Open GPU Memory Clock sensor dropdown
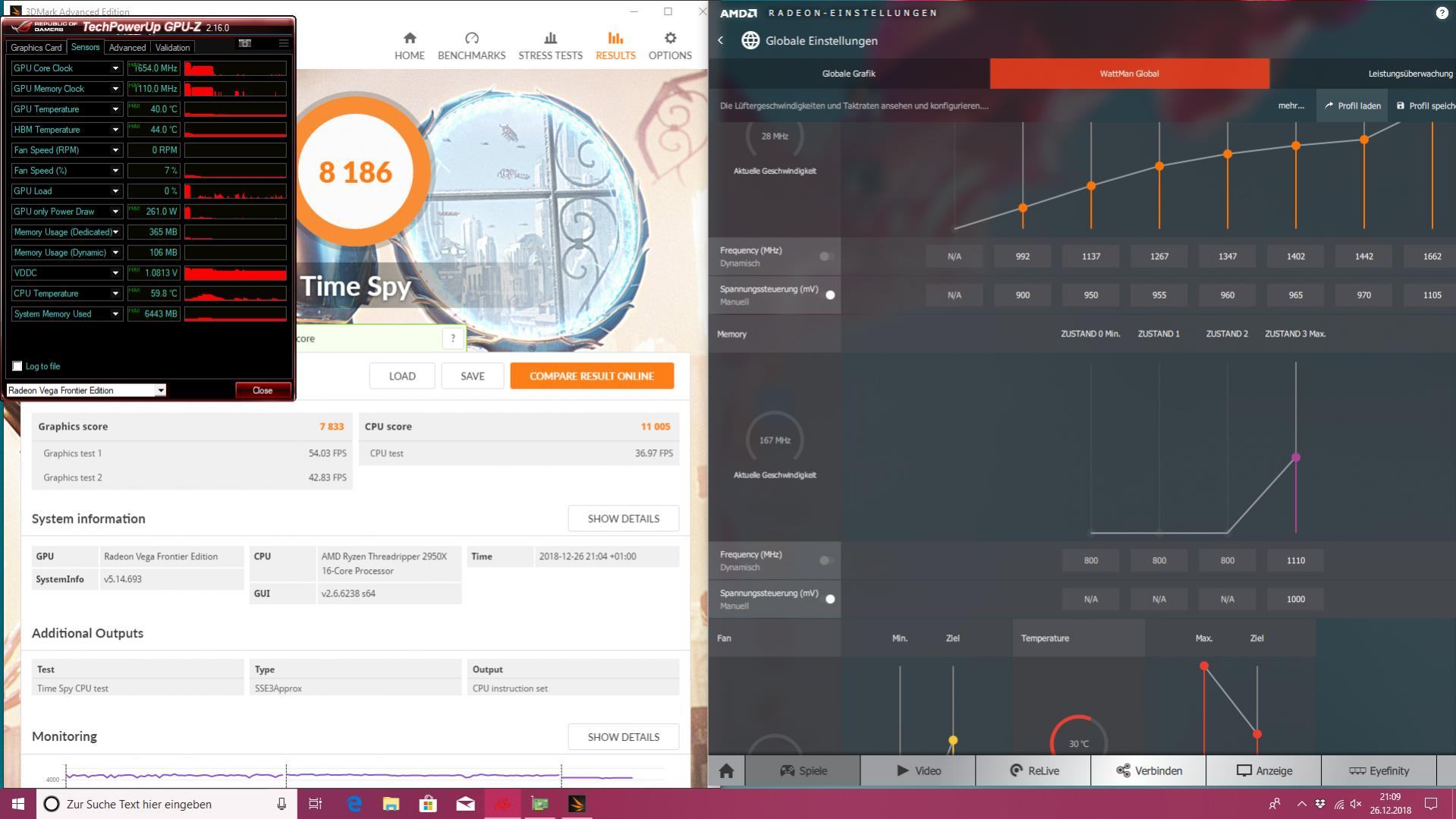Screen dimensions: 1456x819 (x=115, y=89)
